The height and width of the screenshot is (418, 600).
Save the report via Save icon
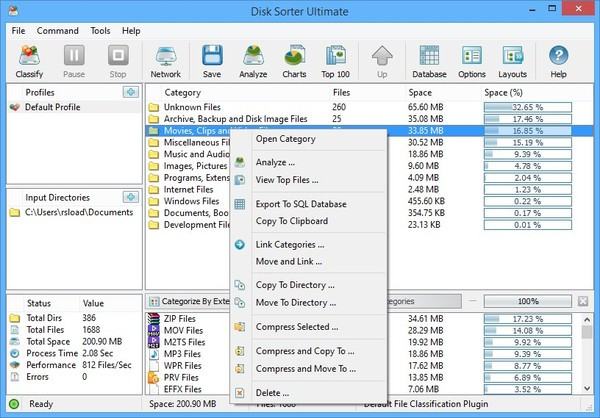click(x=211, y=60)
